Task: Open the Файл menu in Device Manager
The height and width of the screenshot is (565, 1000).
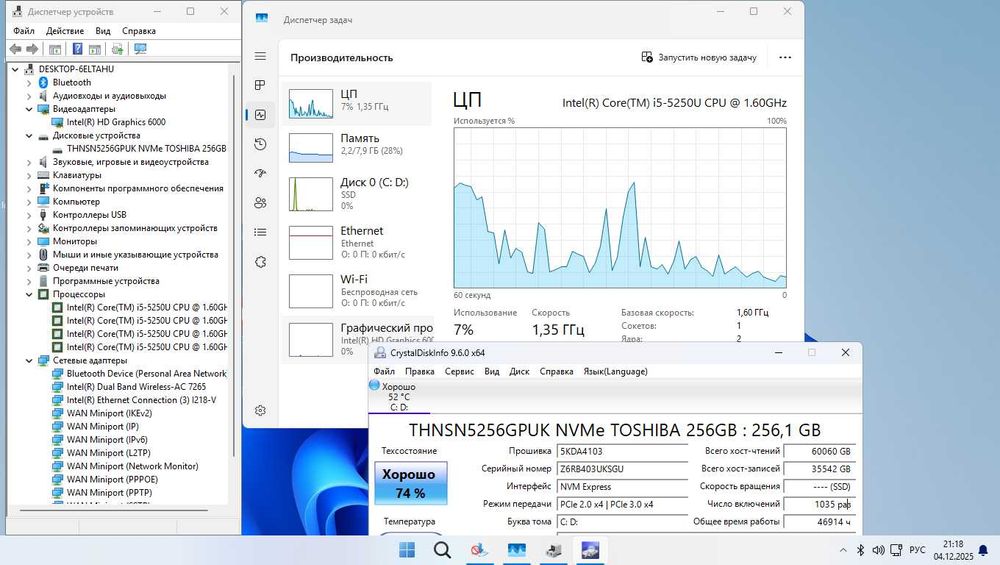Action: (24, 31)
